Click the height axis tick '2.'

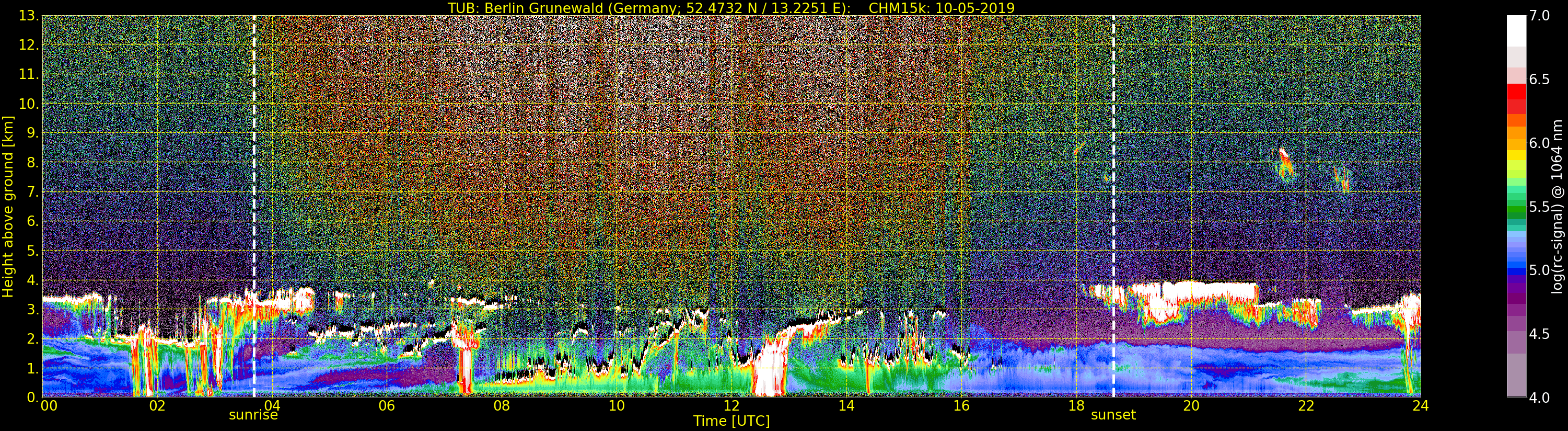coord(32,338)
